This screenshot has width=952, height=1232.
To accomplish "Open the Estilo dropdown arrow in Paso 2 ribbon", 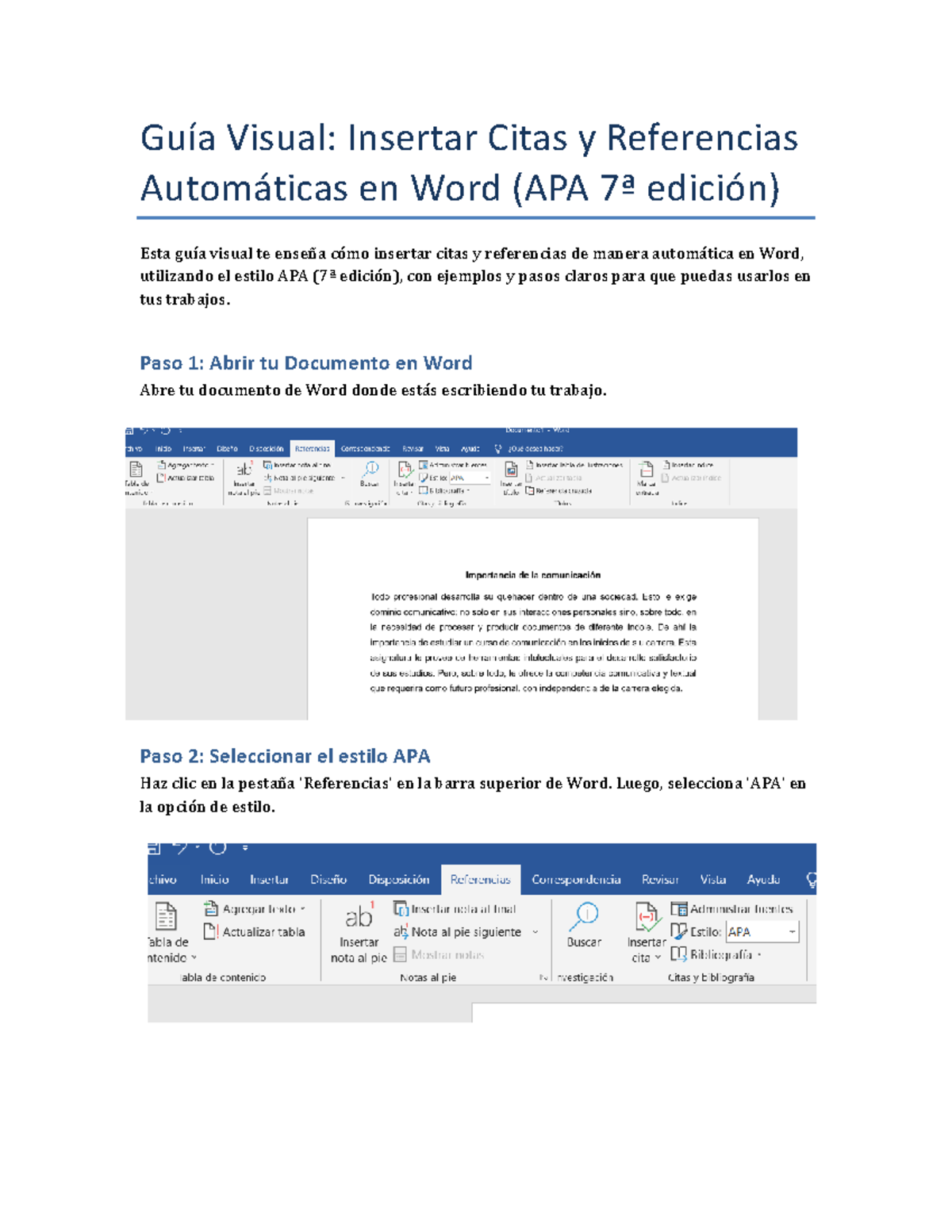I will [792, 931].
